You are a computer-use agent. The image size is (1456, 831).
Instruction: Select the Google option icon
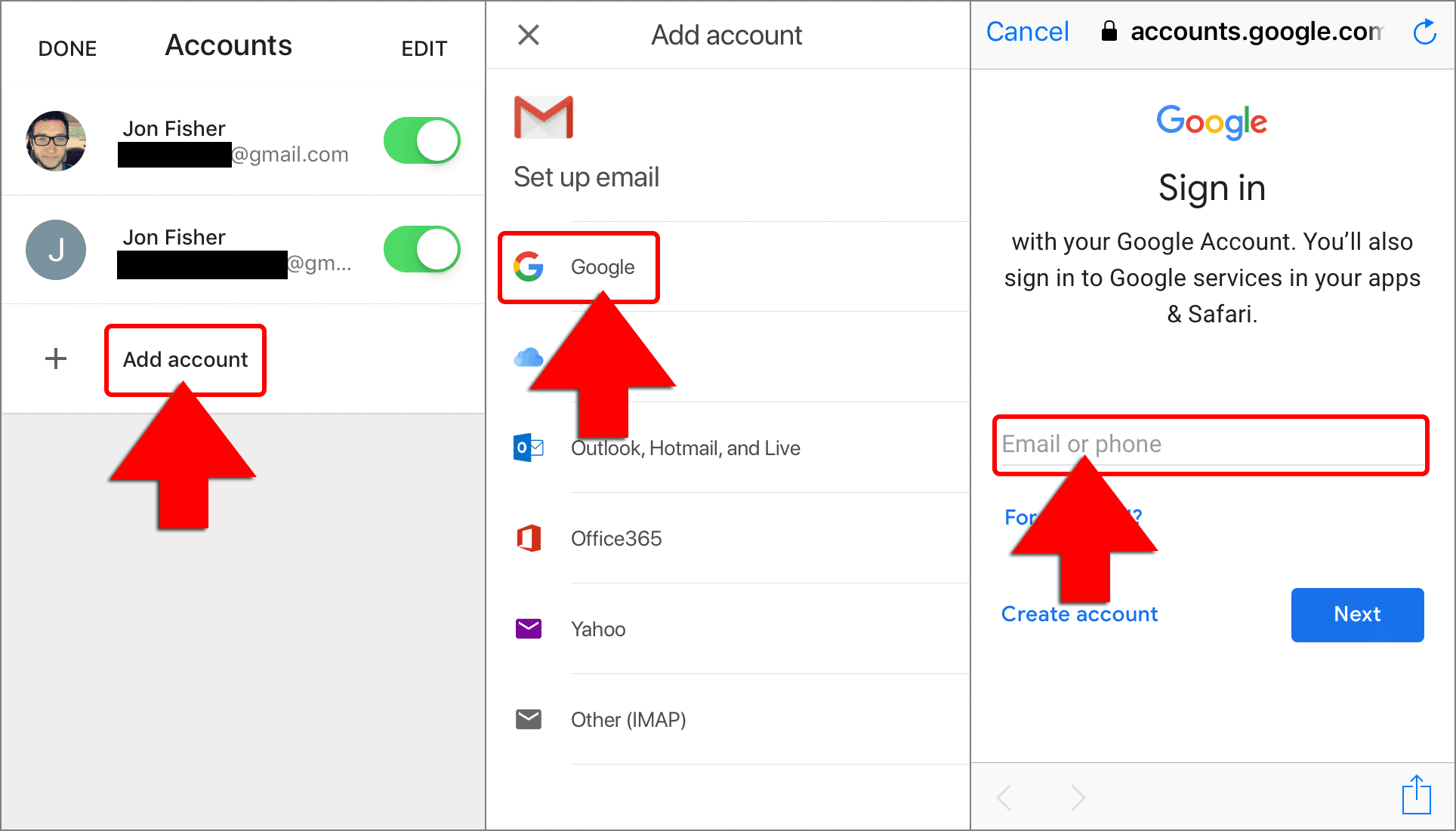(x=527, y=266)
